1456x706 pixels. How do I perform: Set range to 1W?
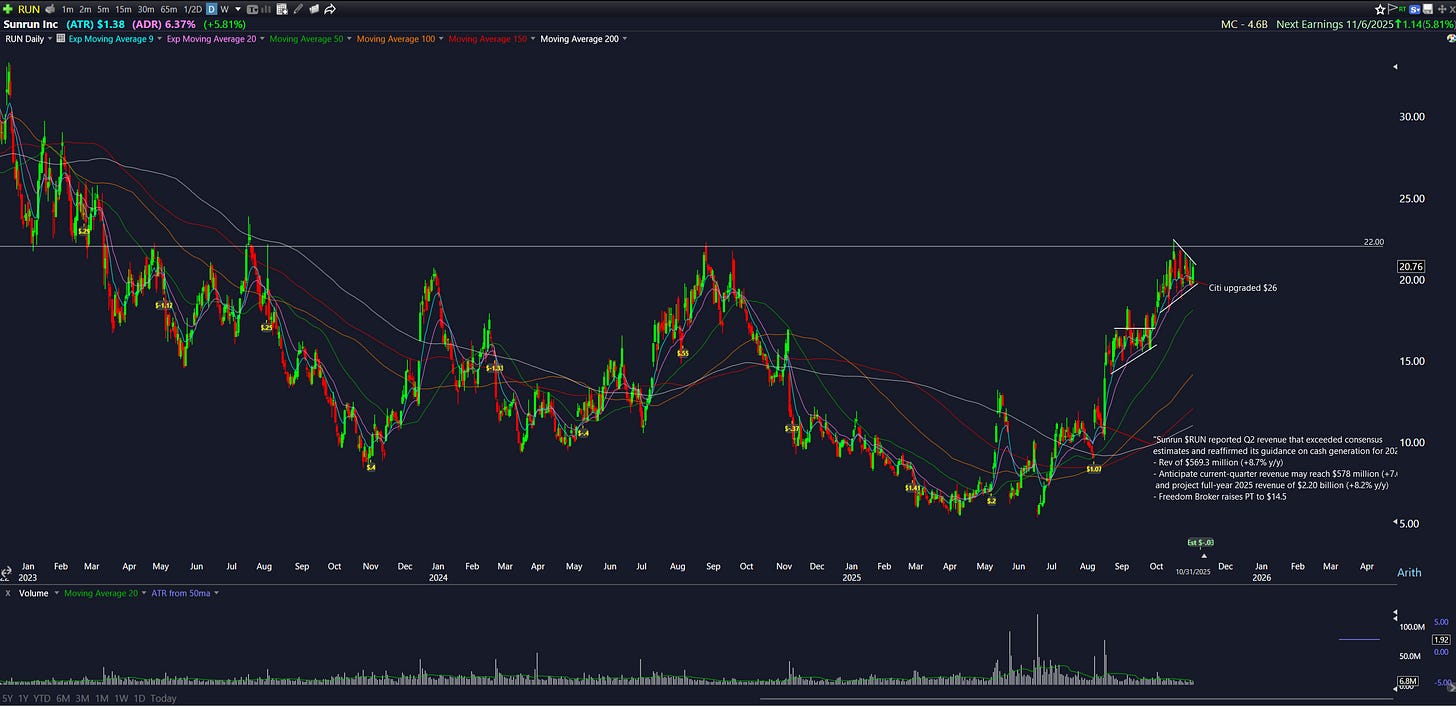pyautogui.click(x=121, y=698)
